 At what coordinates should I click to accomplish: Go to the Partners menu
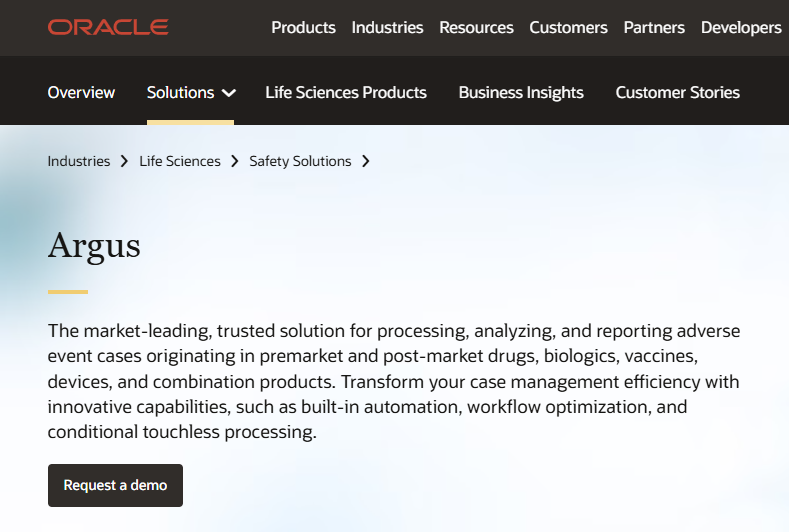[654, 27]
